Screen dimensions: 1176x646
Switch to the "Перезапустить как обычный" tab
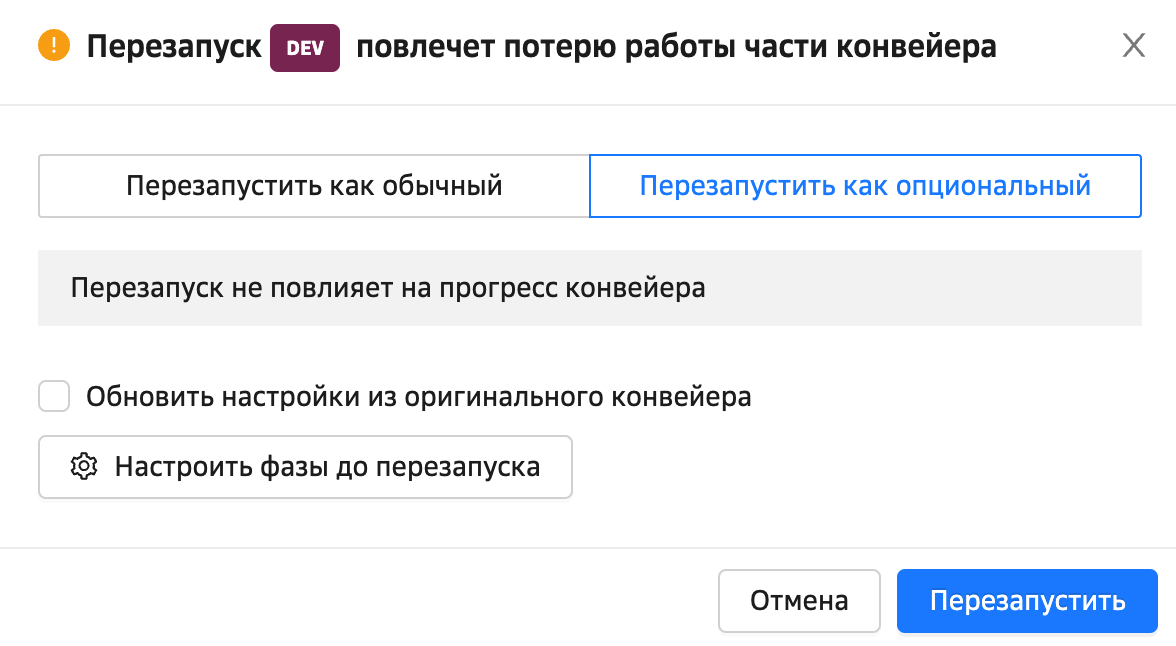314,186
